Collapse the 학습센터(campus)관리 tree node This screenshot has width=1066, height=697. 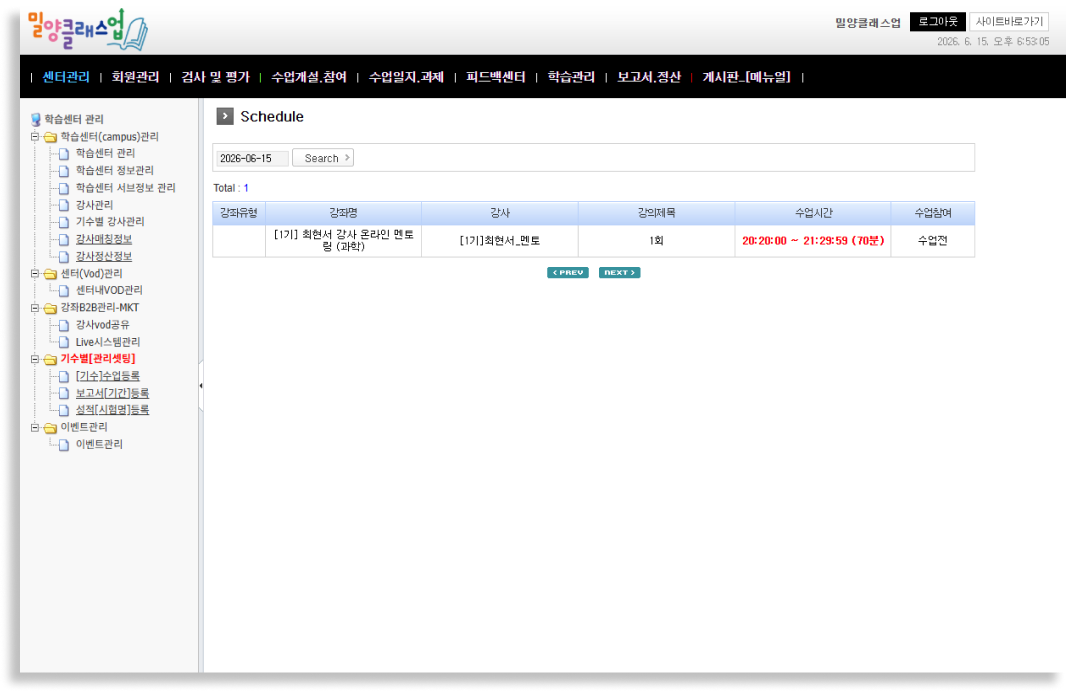click(x=35, y=137)
